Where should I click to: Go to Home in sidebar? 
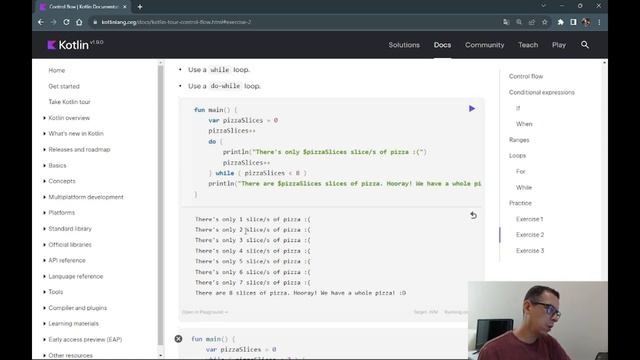point(57,70)
